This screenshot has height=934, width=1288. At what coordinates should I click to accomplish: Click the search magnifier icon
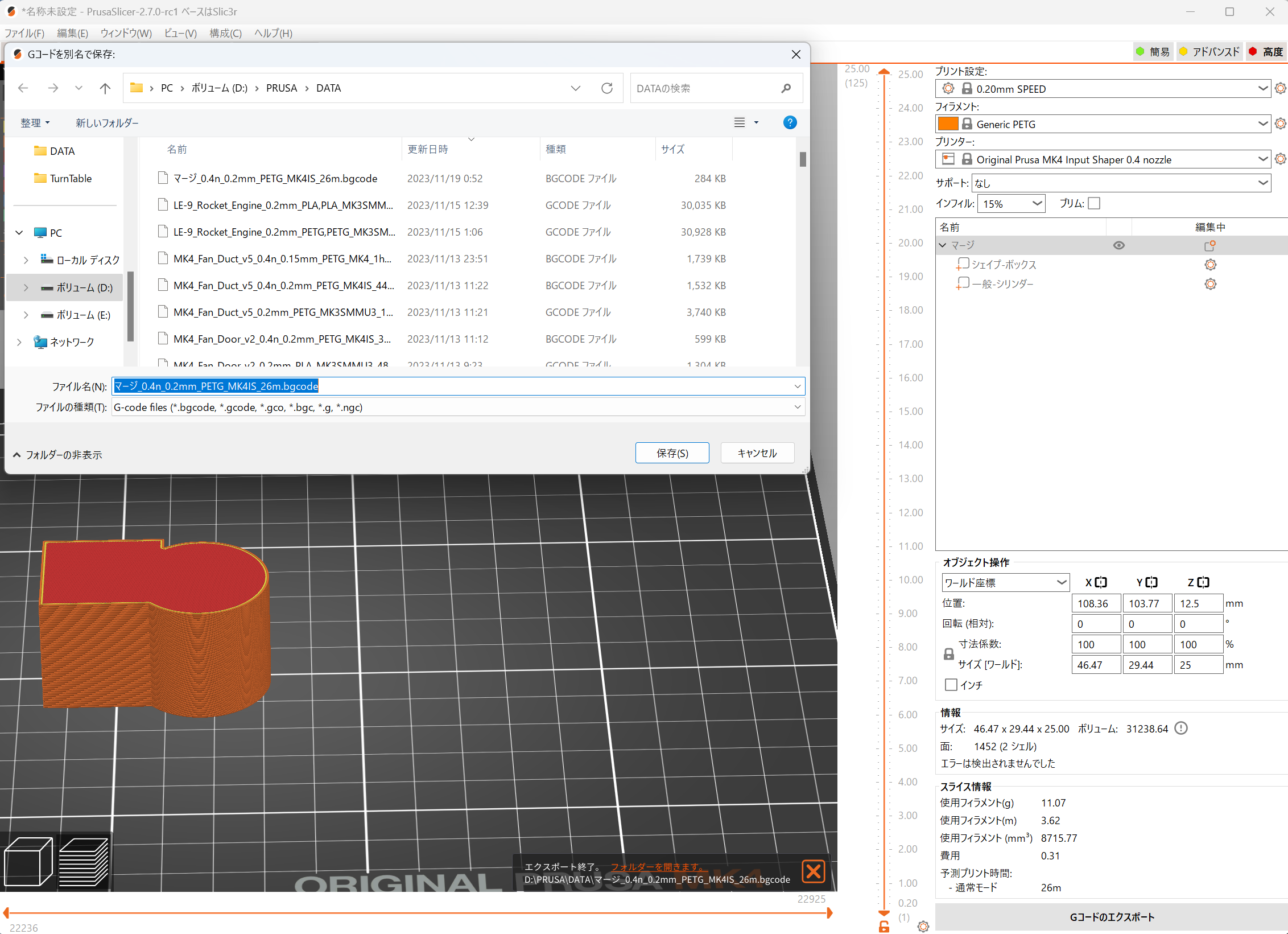coord(786,88)
